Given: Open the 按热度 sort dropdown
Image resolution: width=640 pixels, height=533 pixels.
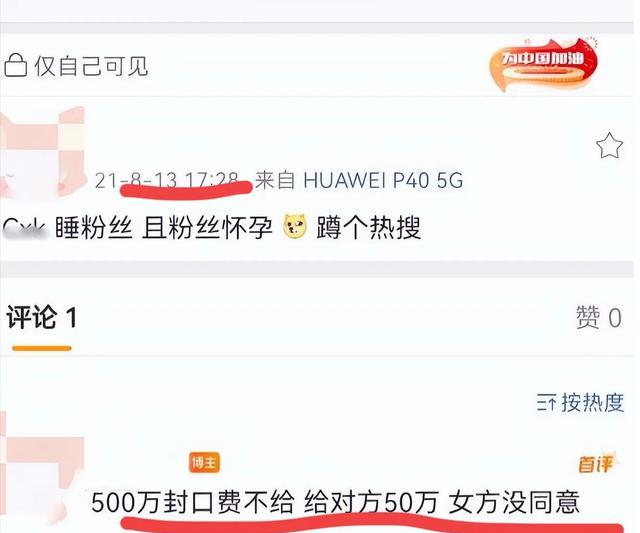Looking at the screenshot, I should click(x=580, y=403).
